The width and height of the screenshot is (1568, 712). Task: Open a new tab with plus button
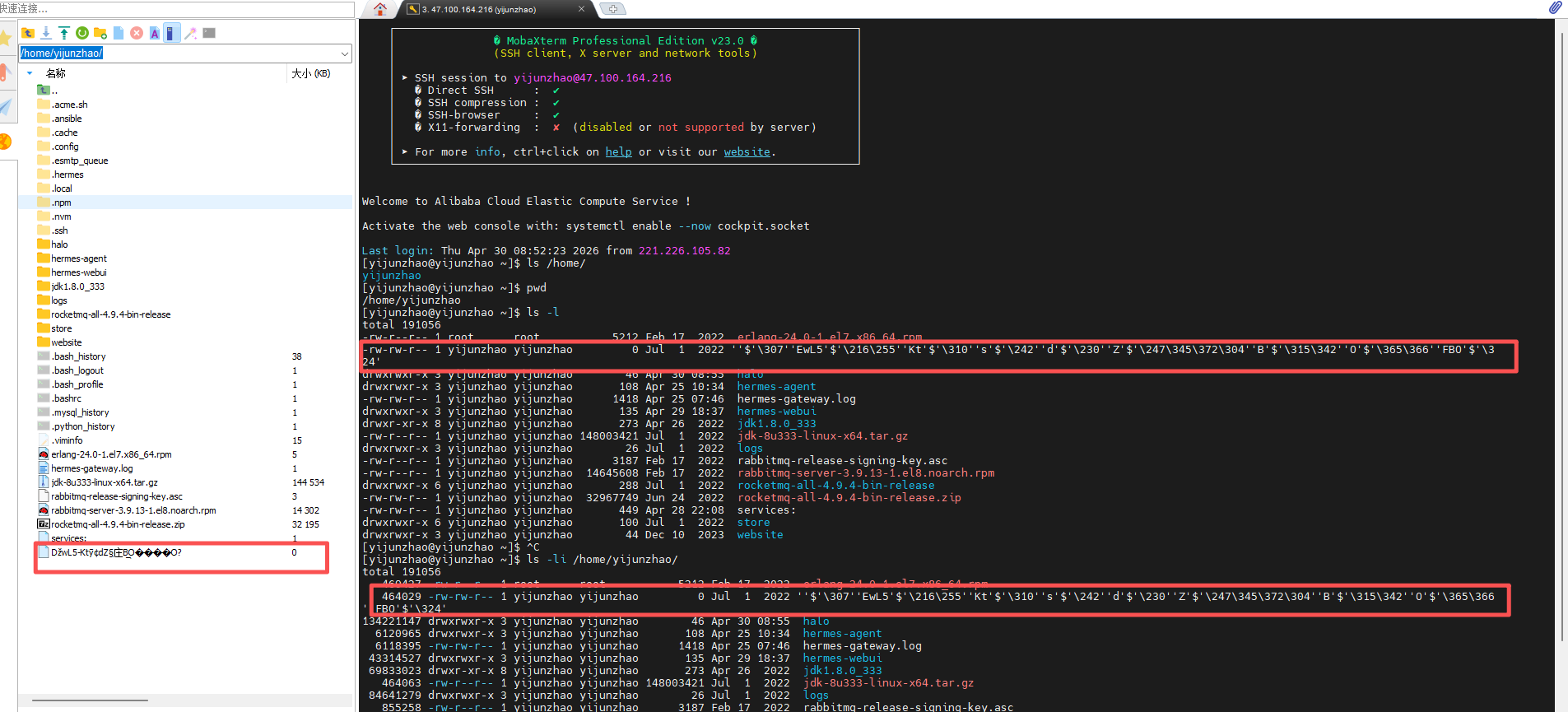[613, 9]
